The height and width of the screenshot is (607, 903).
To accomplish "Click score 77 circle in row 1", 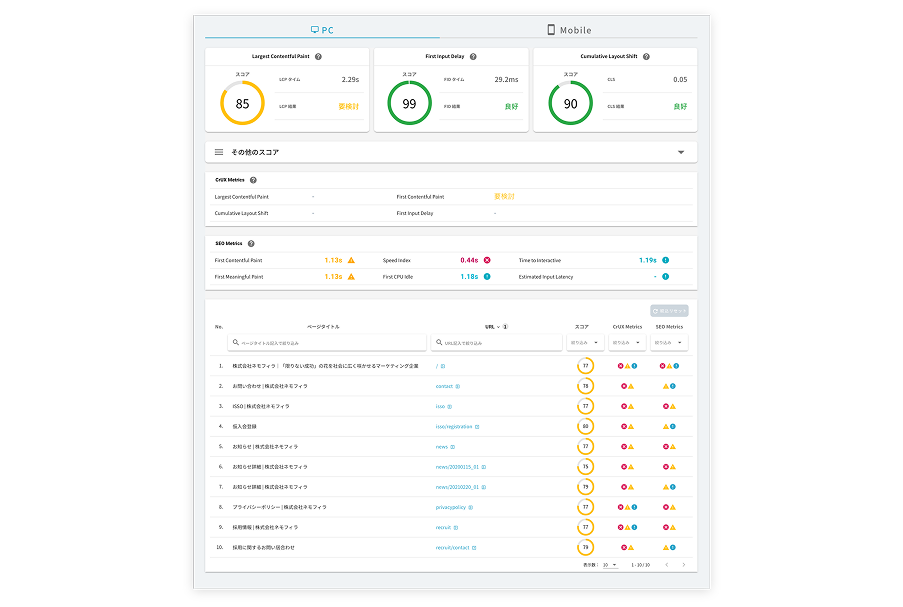I will pos(585,366).
